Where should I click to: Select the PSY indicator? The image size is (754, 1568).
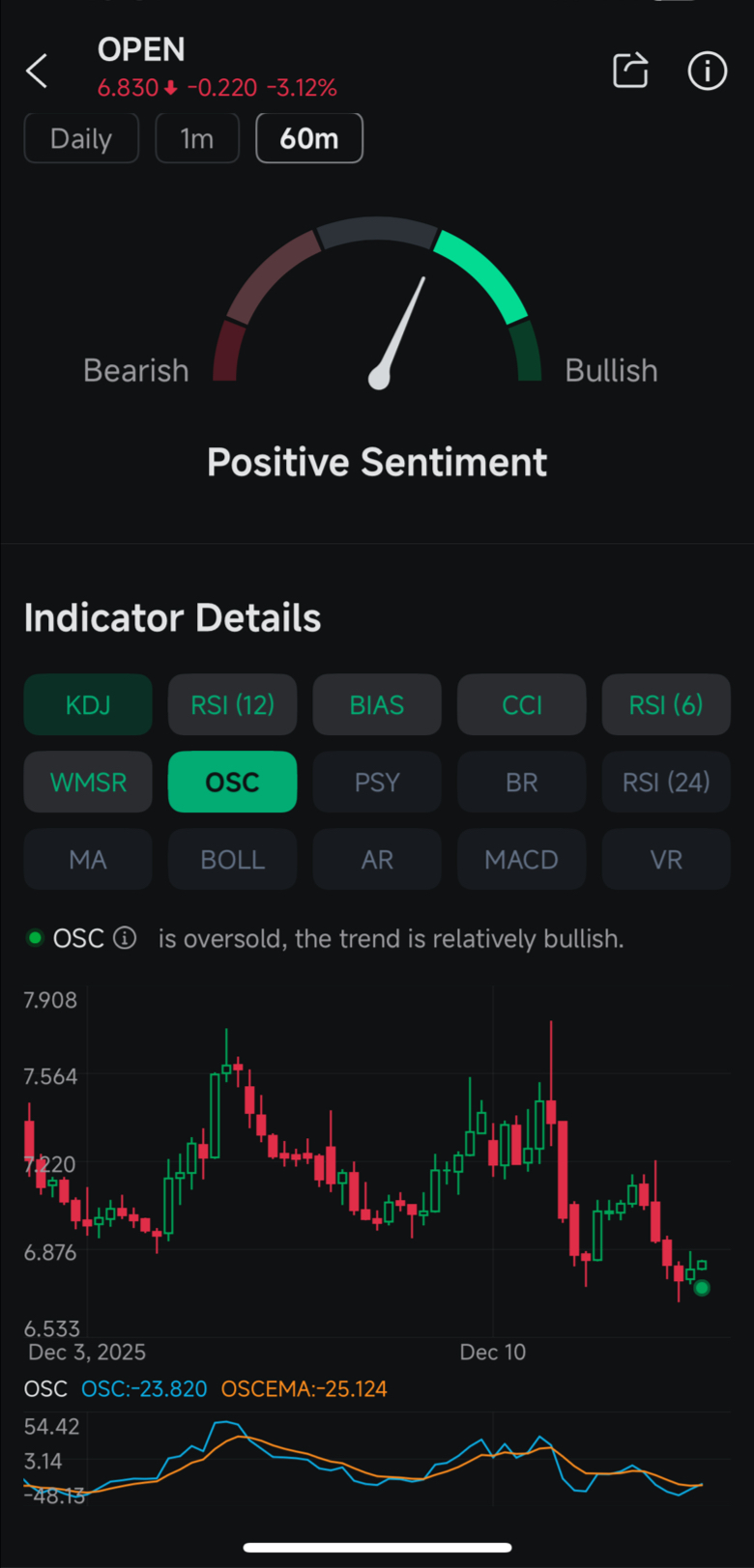click(x=377, y=782)
